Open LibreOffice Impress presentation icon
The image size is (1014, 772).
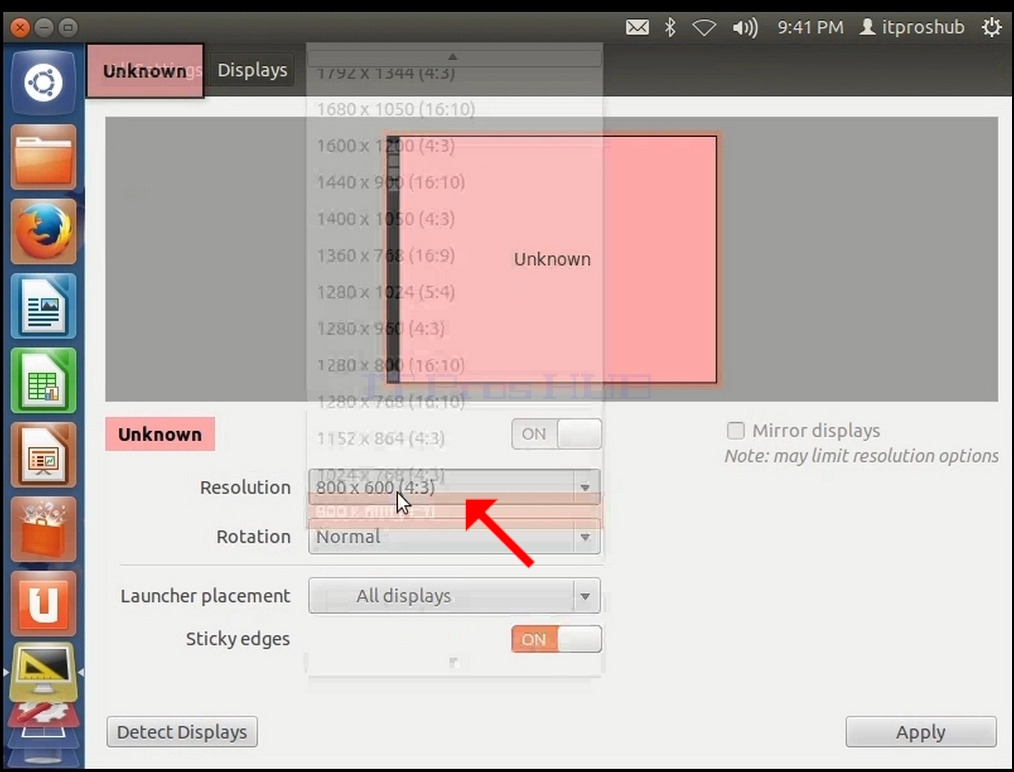43,455
